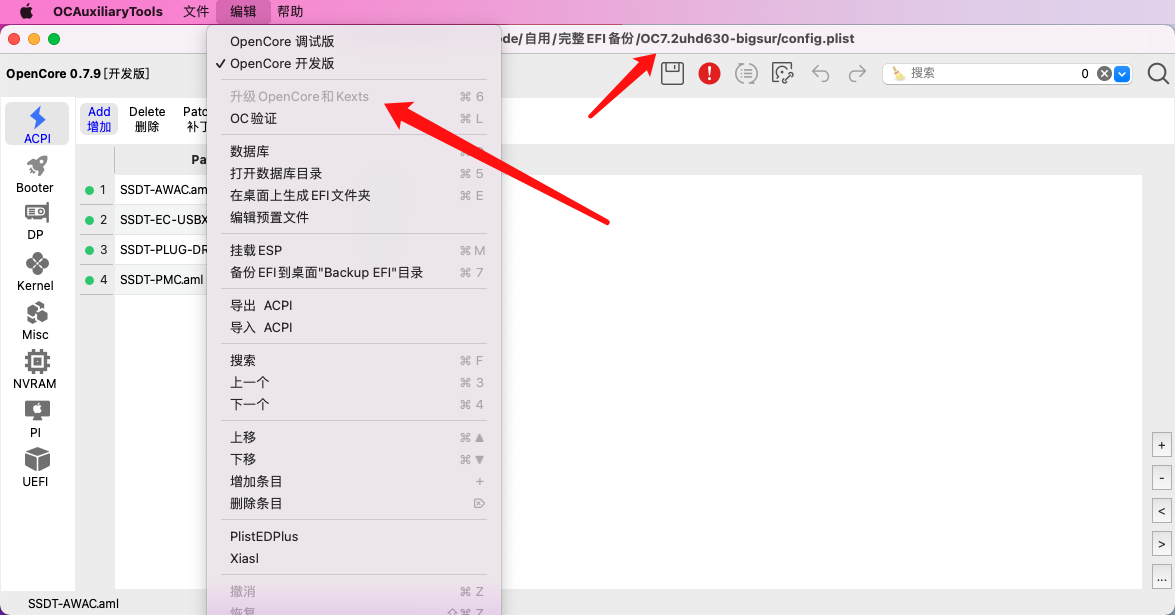Select 下移 menu item
The width and height of the screenshot is (1175, 615).
(x=354, y=459)
